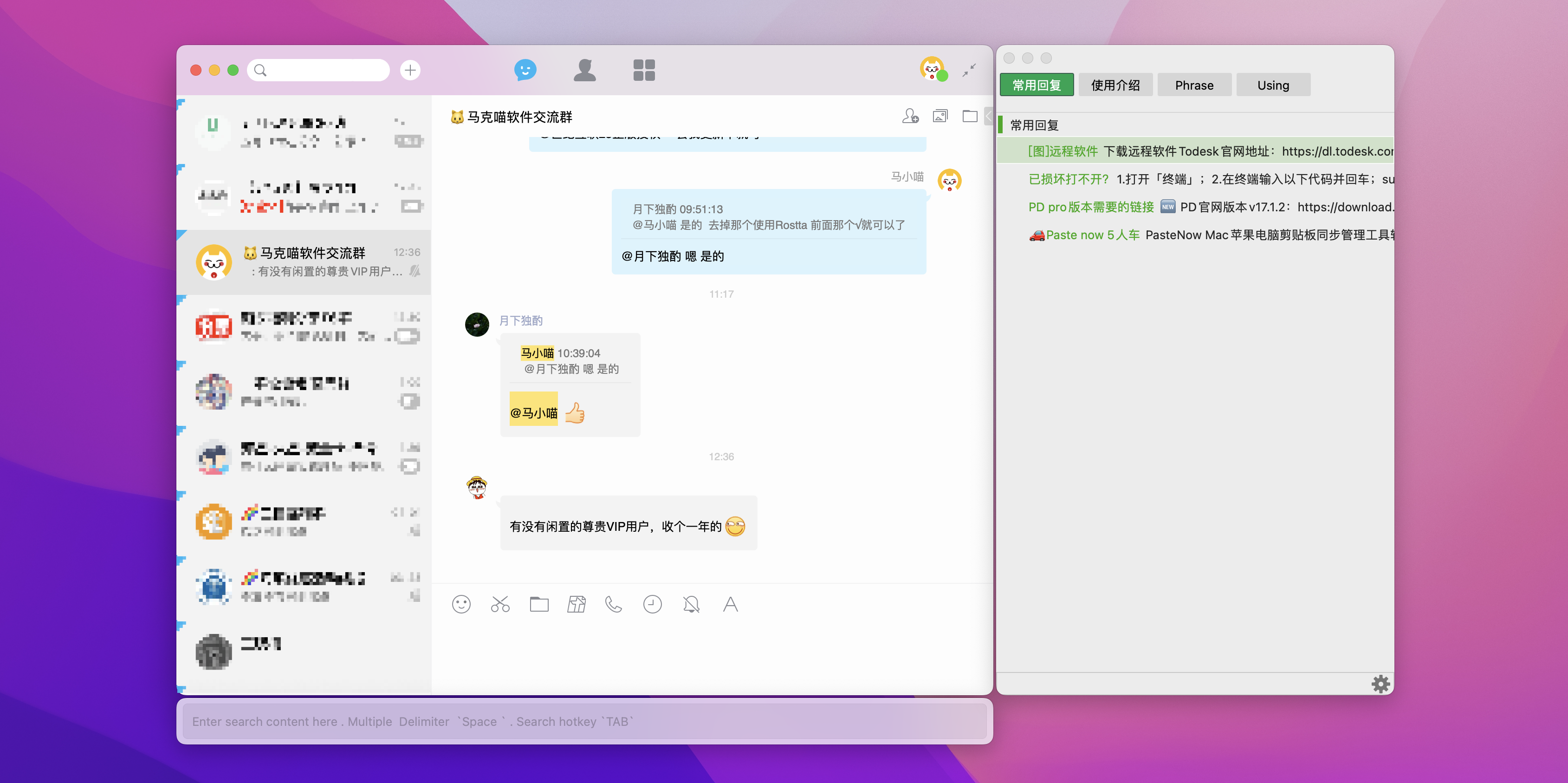Click the profile avatar in top bar

pos(933,69)
